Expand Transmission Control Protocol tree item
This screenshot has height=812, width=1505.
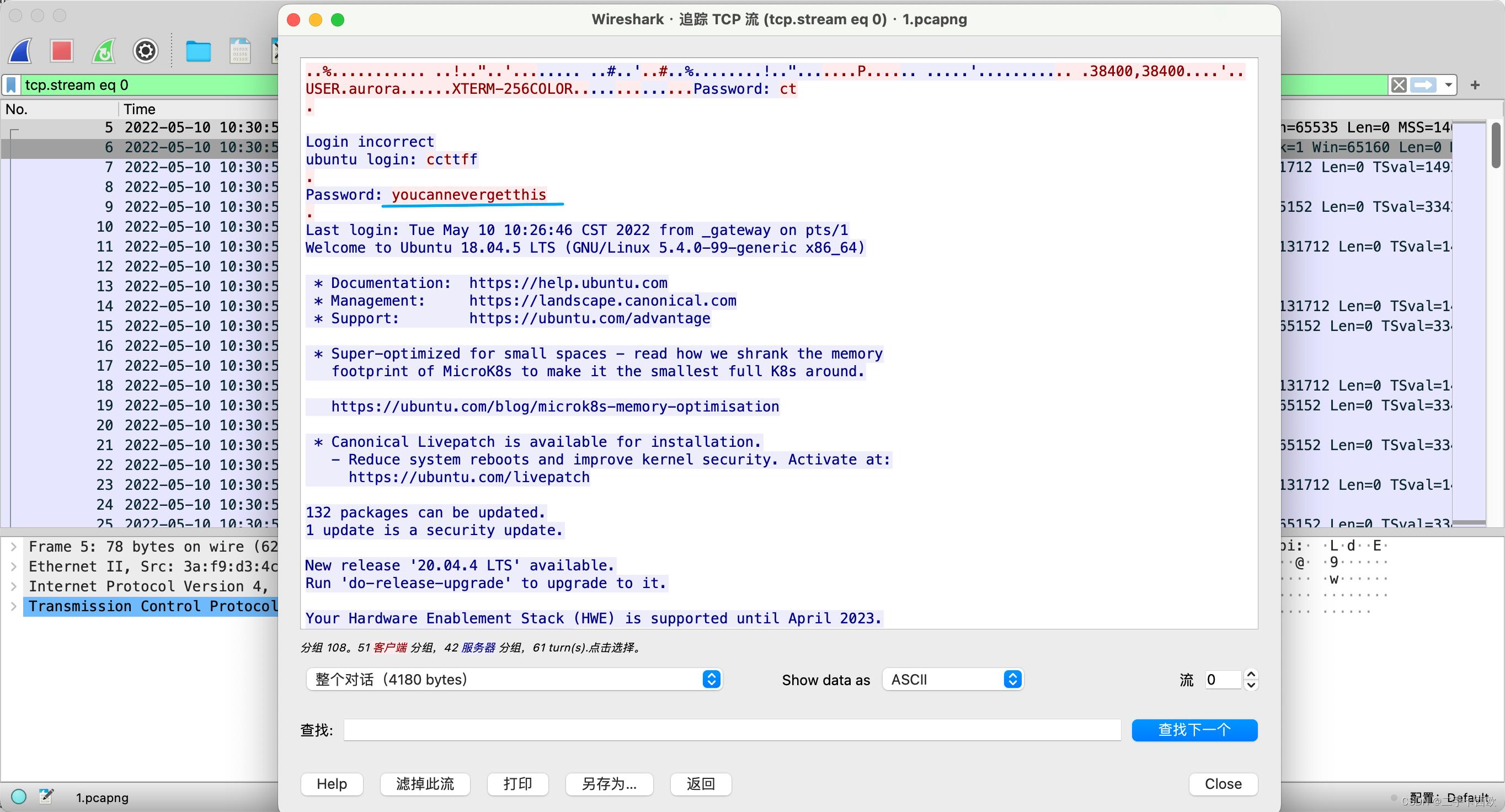13,606
